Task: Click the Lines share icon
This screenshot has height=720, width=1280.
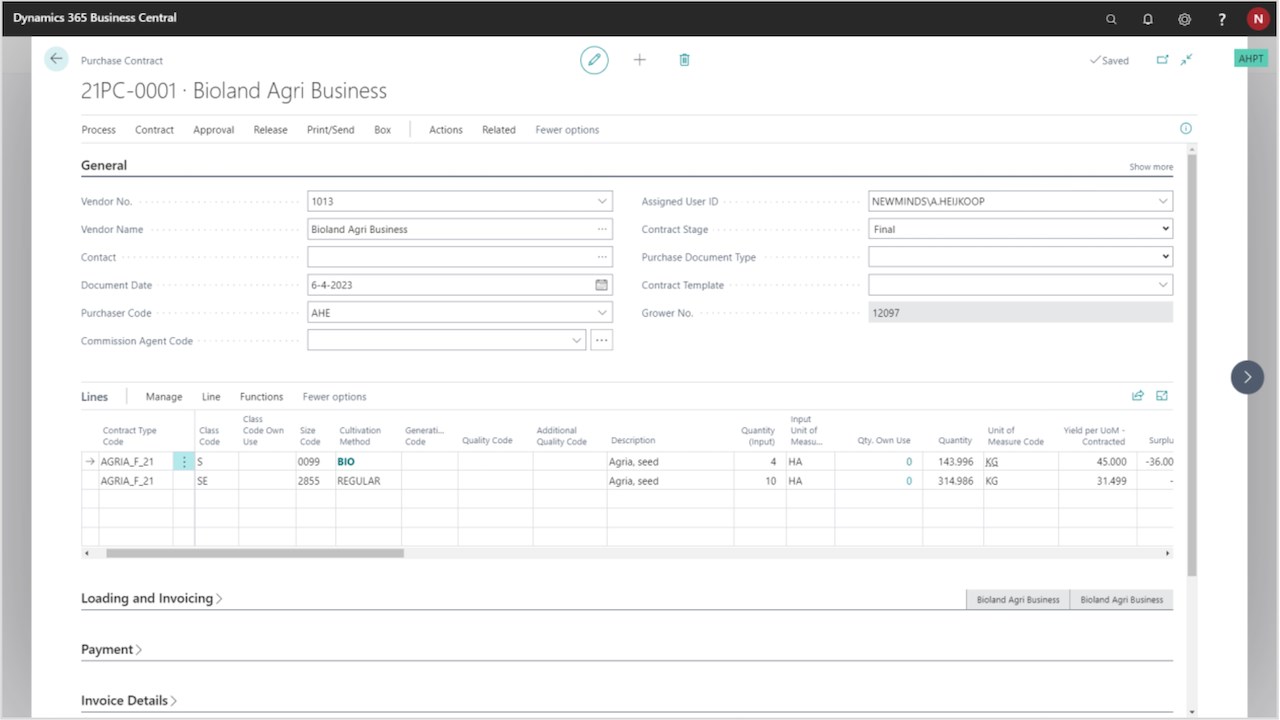Action: click(1138, 396)
